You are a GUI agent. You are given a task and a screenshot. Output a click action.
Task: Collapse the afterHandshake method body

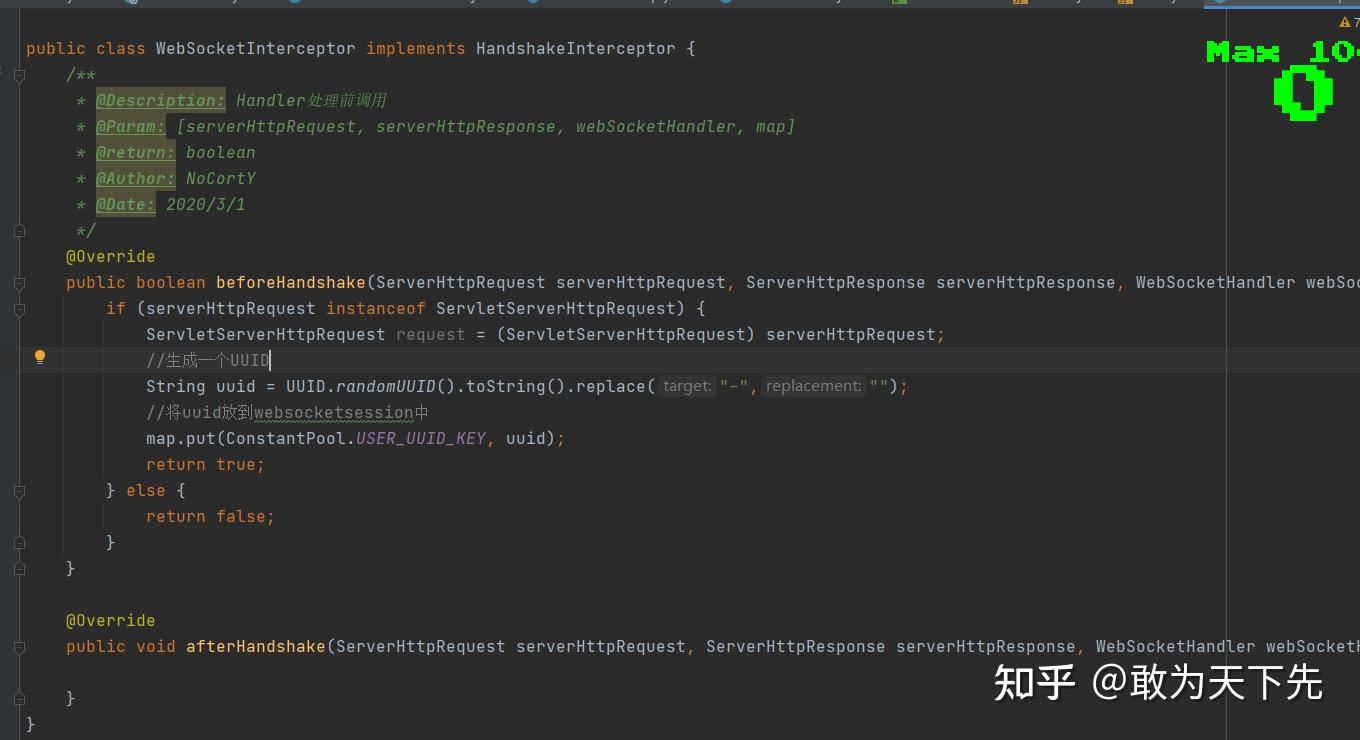pyautogui.click(x=19, y=647)
